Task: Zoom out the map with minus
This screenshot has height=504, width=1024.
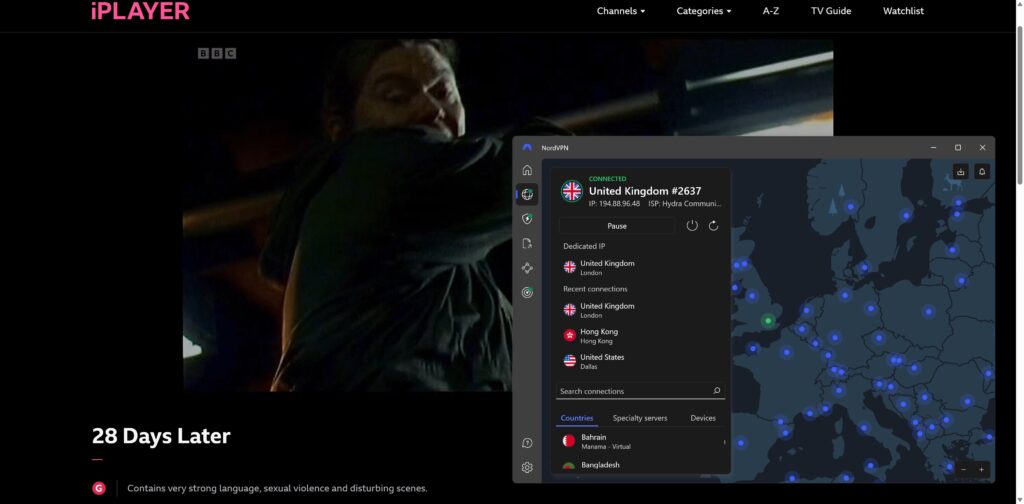Action: coord(963,469)
